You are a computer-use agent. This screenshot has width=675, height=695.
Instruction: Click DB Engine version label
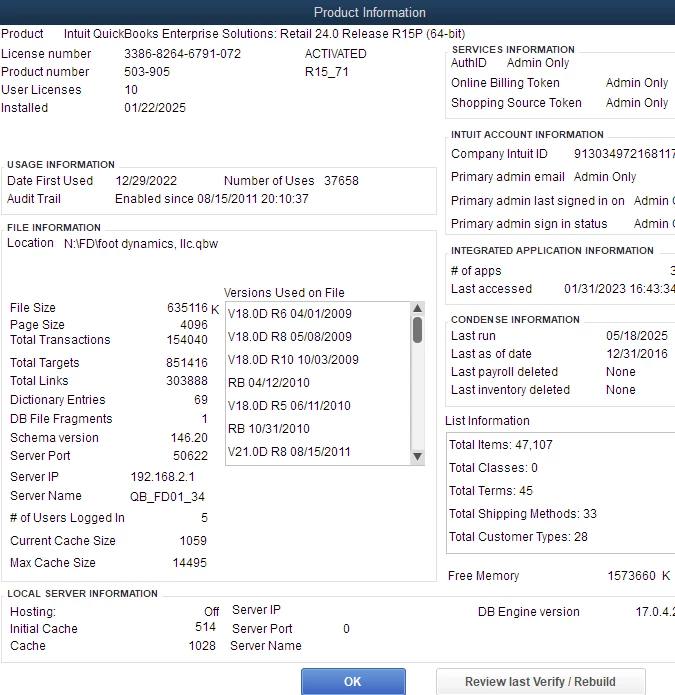point(528,612)
